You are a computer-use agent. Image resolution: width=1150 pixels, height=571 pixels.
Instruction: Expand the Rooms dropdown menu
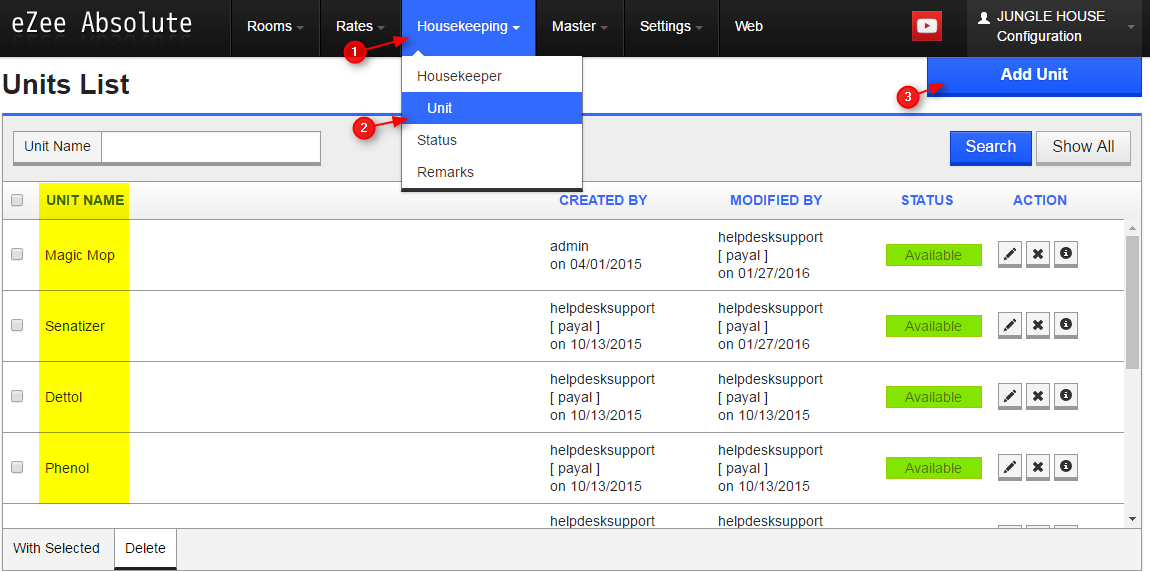coord(275,26)
